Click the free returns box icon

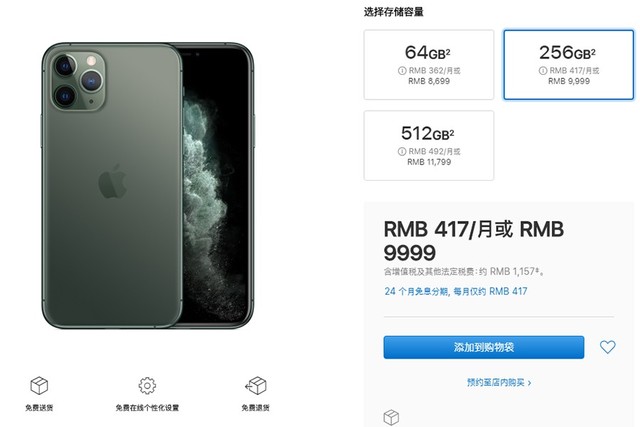pos(256,385)
